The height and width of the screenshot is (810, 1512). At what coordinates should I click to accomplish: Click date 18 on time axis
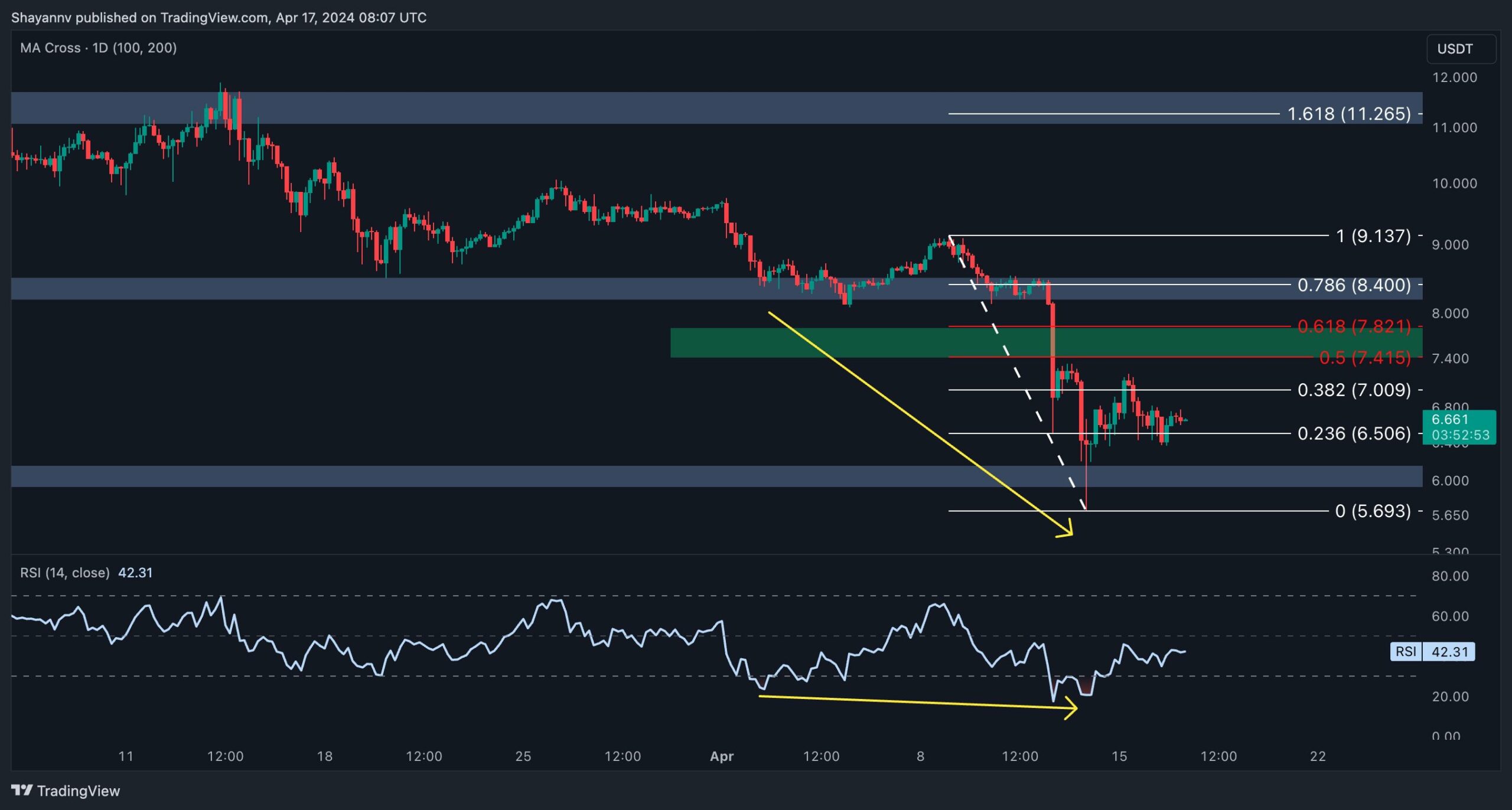pyautogui.click(x=325, y=756)
